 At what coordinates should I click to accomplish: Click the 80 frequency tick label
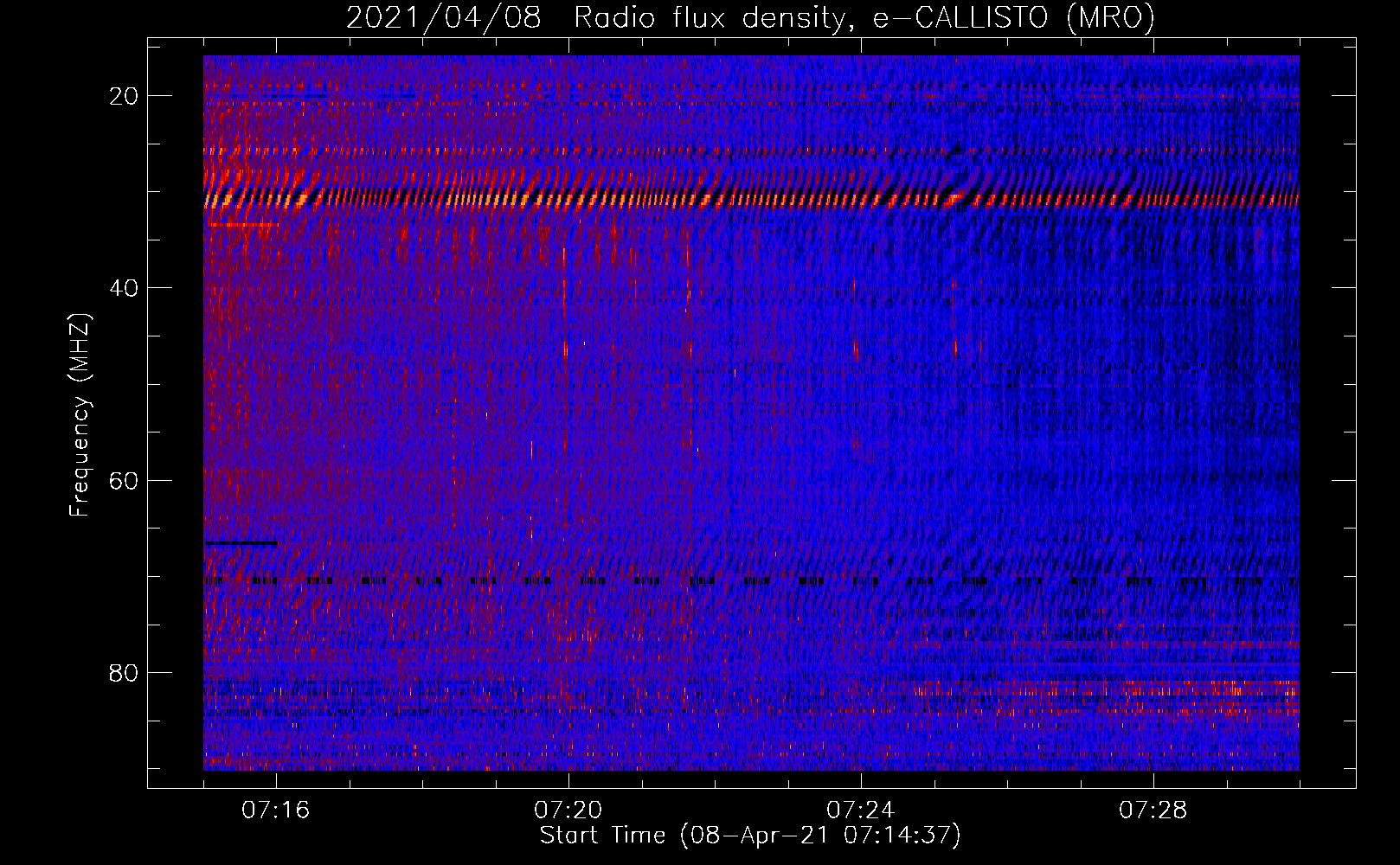(x=124, y=672)
